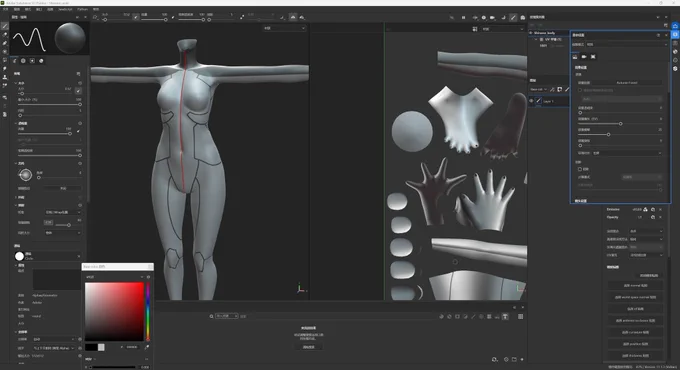This screenshot has width=680, height=370.
Task: Toggle flow pen pressure button in properties
Action: pos(78,131)
